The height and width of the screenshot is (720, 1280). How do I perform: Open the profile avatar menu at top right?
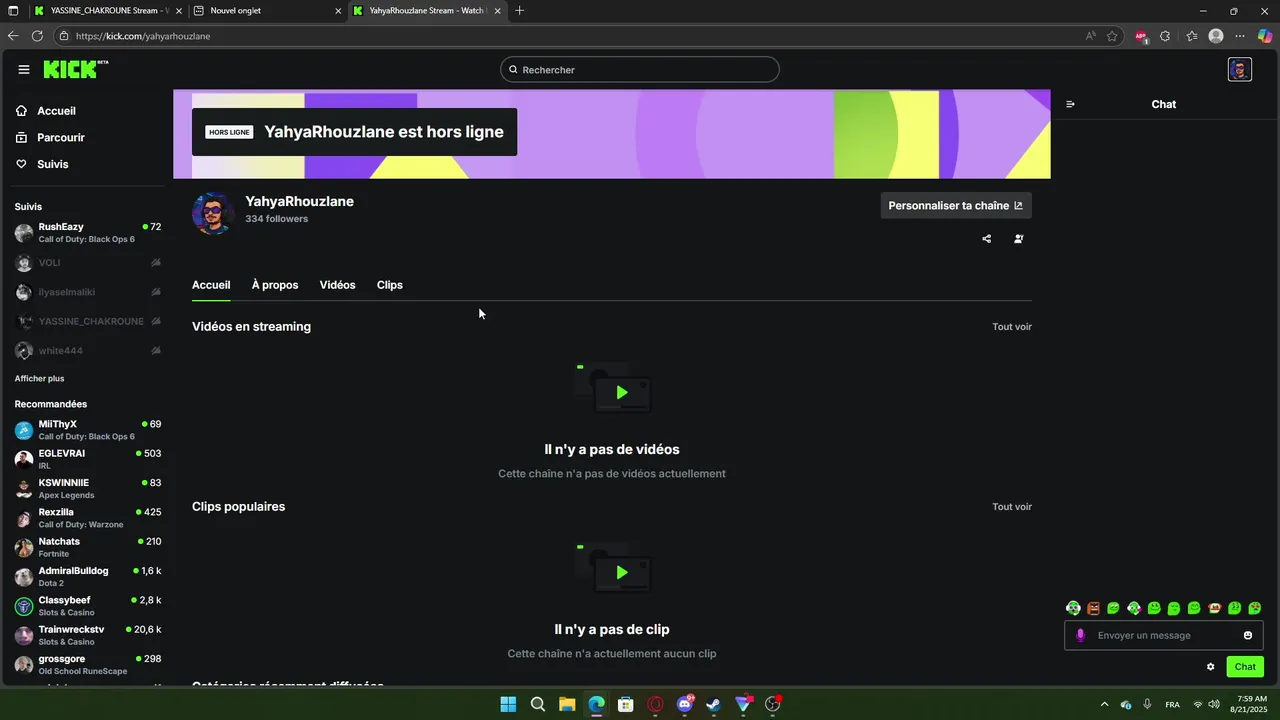pyautogui.click(x=1240, y=69)
